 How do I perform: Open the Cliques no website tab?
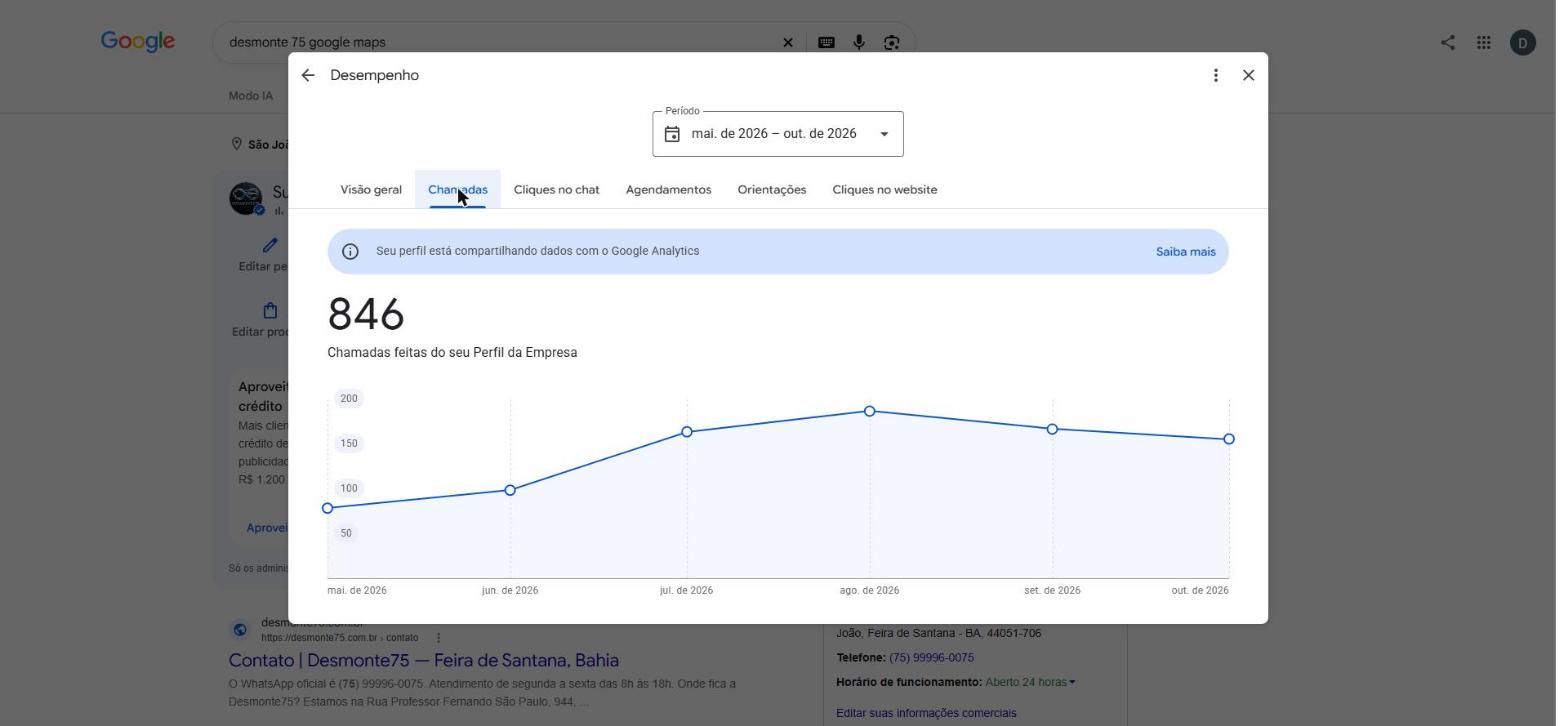pos(885,189)
